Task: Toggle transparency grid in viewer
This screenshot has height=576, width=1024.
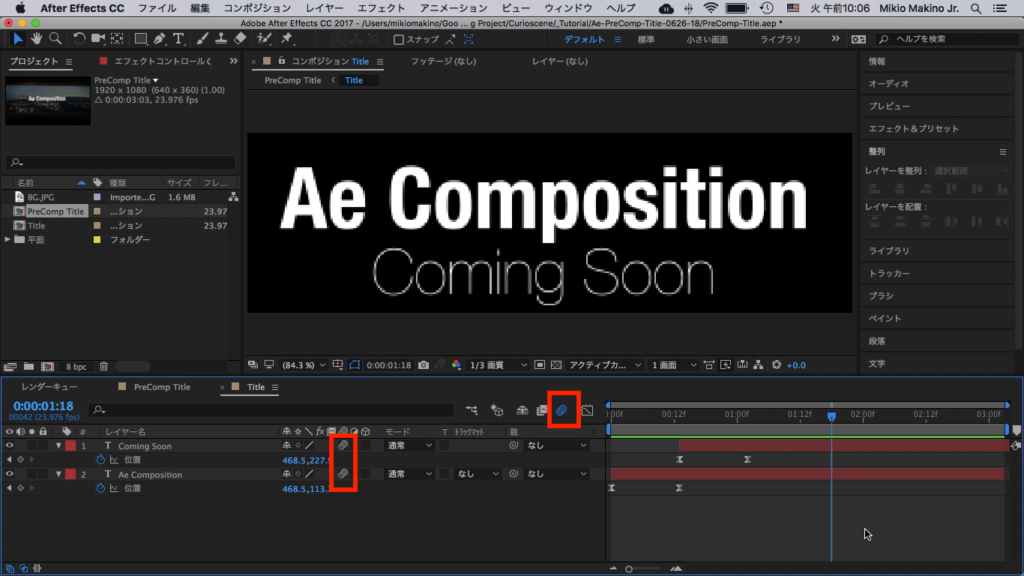Action: [556, 365]
